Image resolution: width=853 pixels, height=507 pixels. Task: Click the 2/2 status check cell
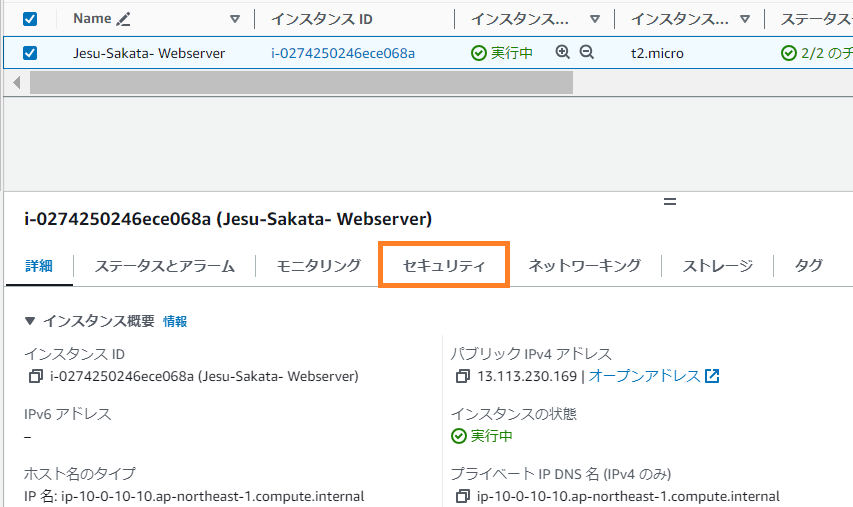pos(816,53)
